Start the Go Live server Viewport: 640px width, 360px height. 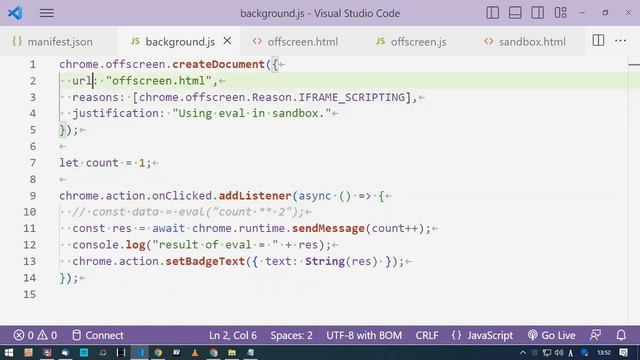point(551,336)
